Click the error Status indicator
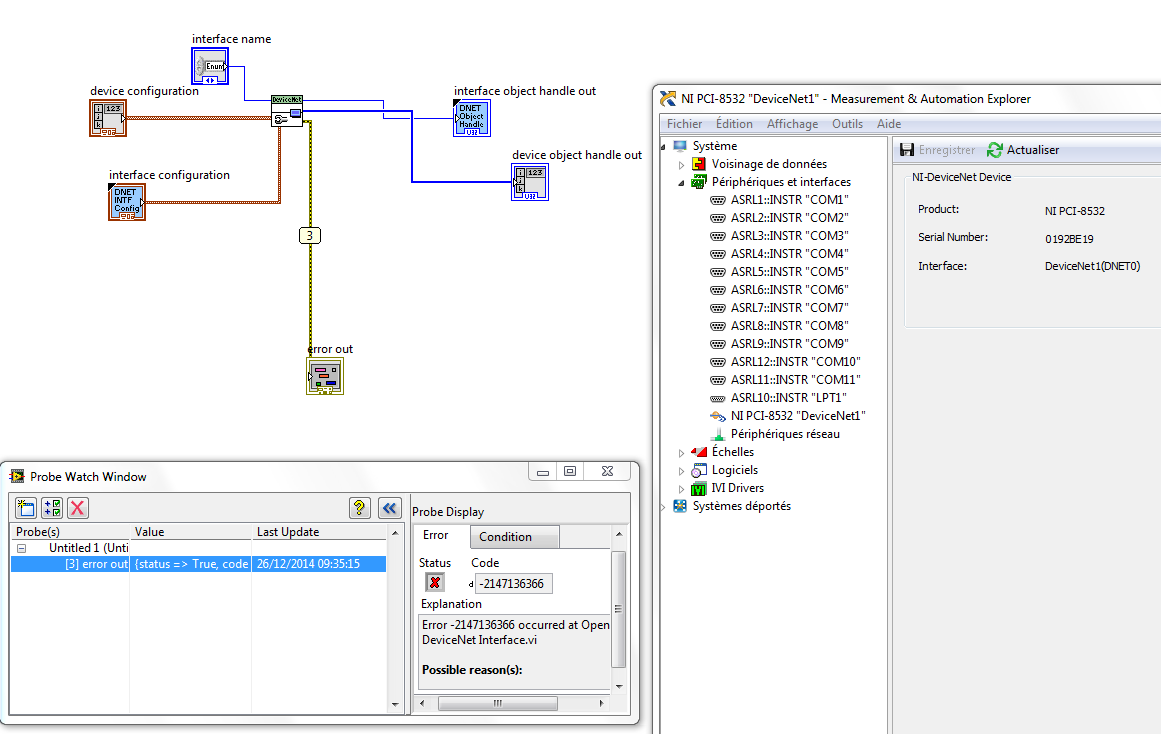This screenshot has height=734, width=1161. 435,583
